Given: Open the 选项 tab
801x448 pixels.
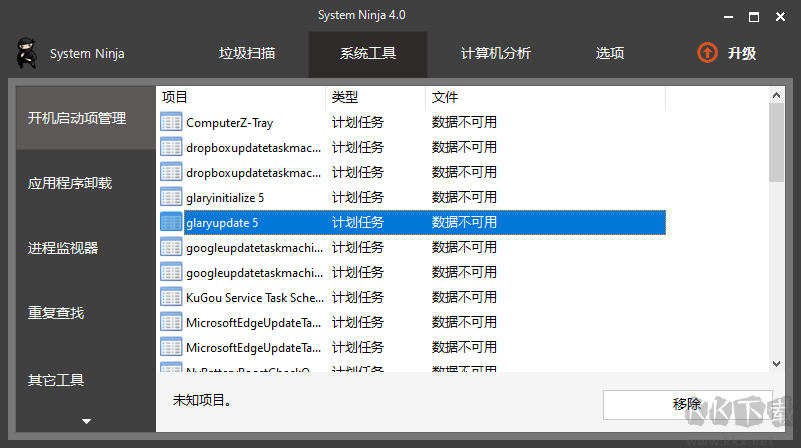Looking at the screenshot, I should tap(610, 54).
